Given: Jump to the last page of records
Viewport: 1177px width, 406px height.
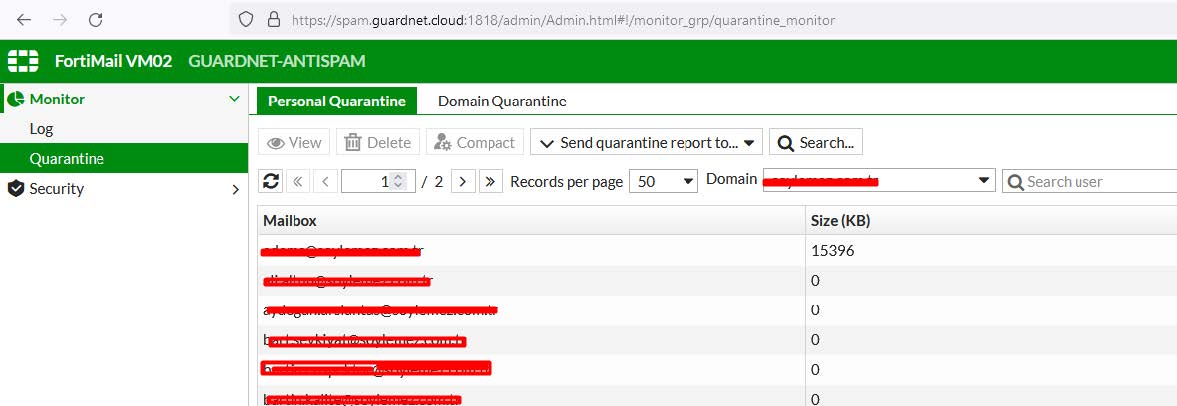Looking at the screenshot, I should 490,181.
